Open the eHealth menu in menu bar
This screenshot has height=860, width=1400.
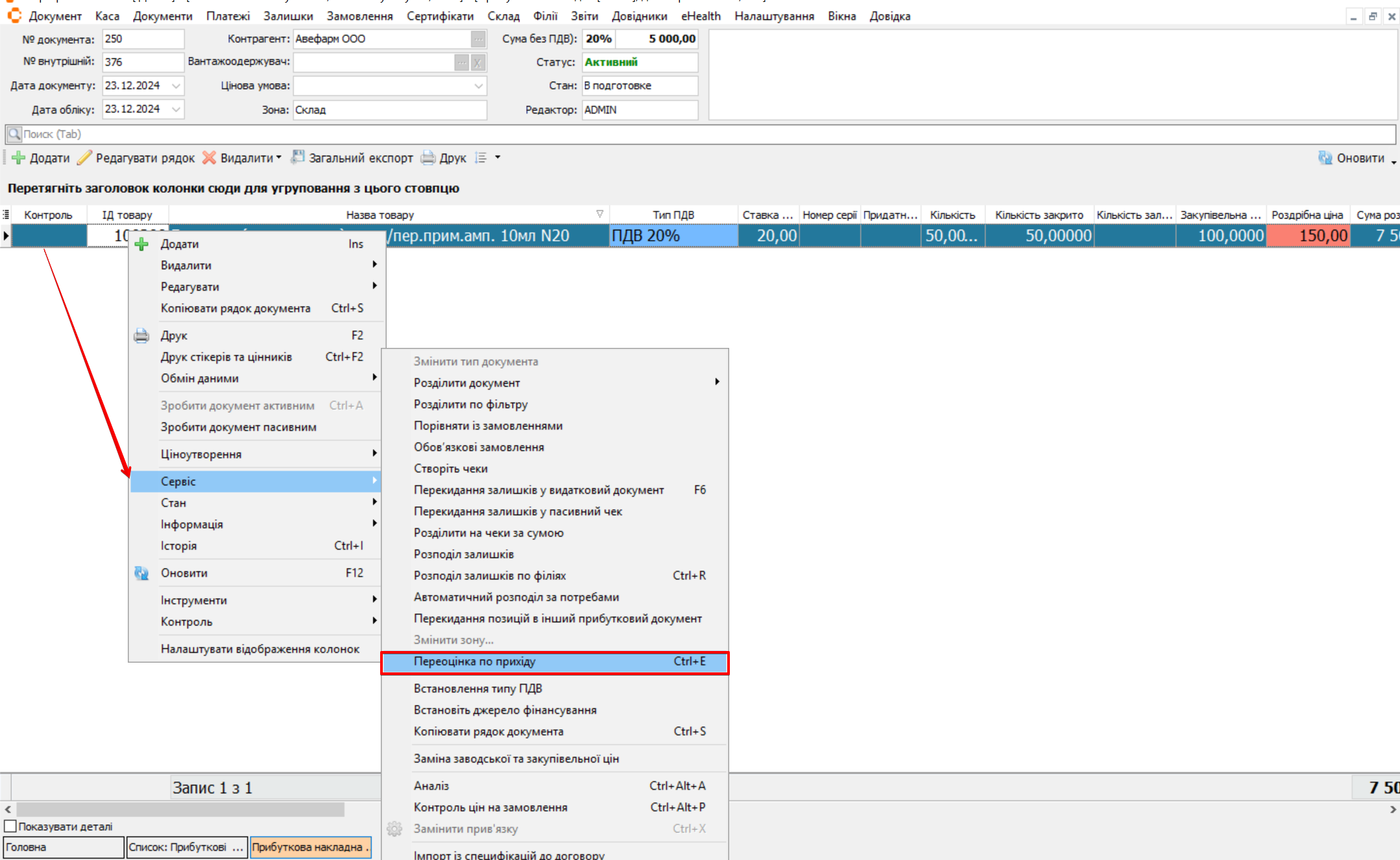[x=700, y=16]
